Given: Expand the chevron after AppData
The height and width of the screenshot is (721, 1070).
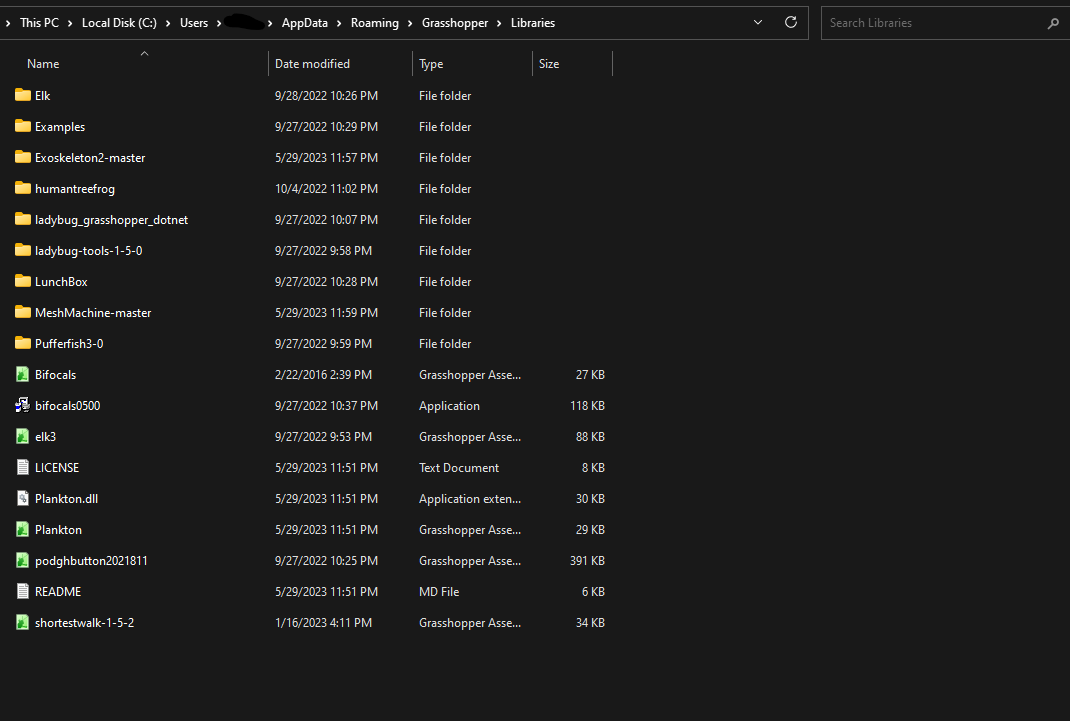Looking at the screenshot, I should point(339,23).
